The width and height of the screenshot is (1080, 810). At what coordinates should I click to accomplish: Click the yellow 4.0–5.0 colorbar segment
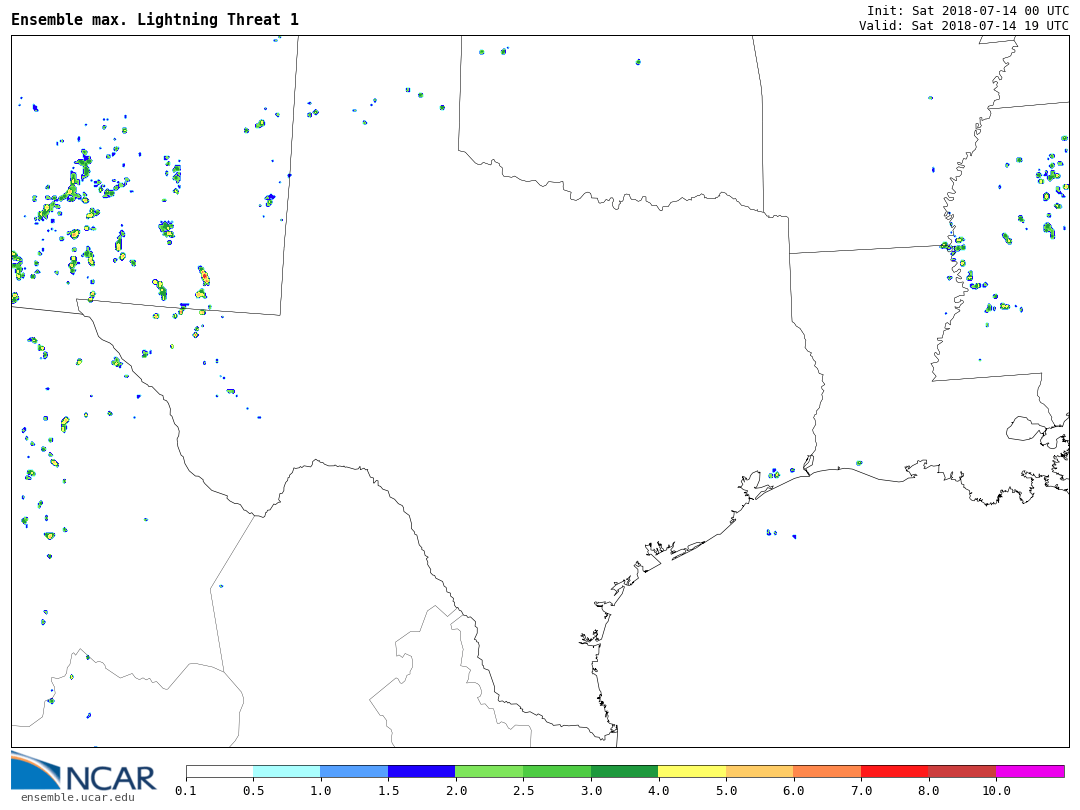692,771
